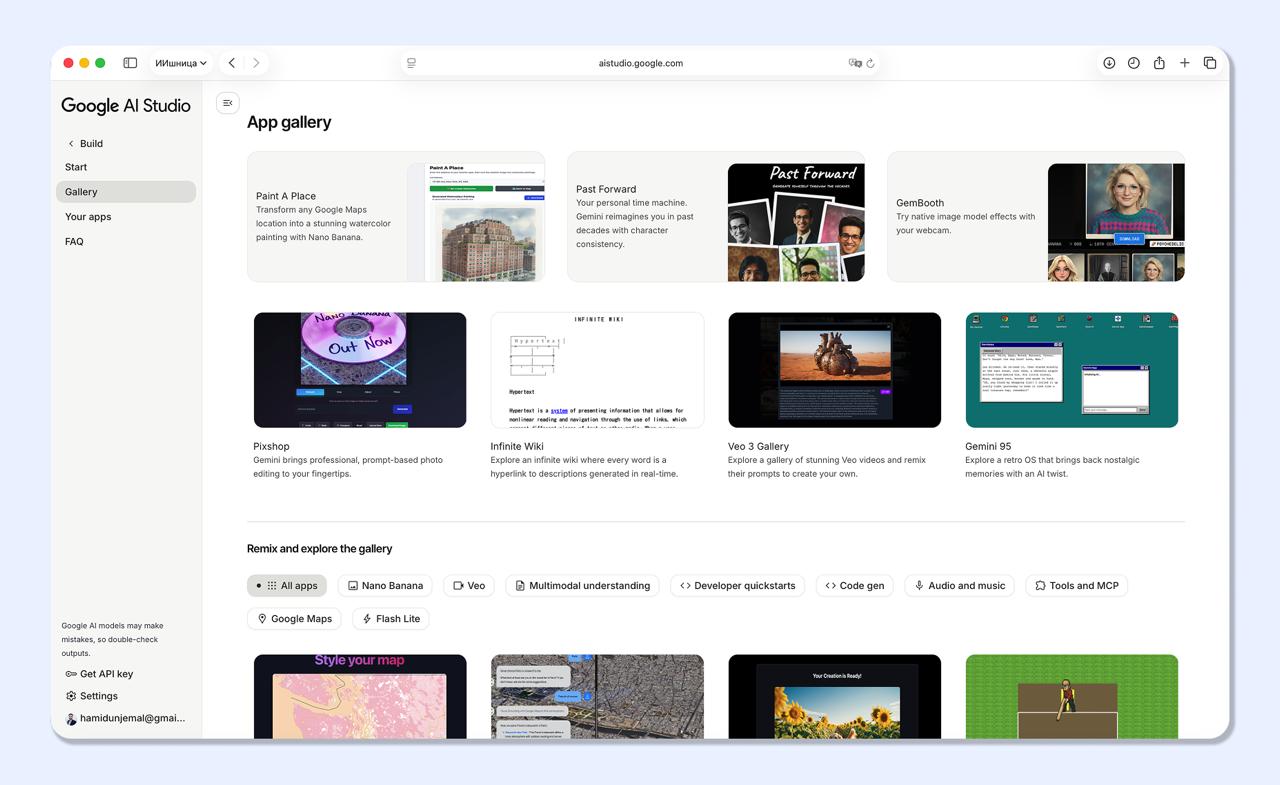This screenshot has height=785, width=1280.
Task: Open the Infinite Wiki app thumbnail
Action: point(597,370)
